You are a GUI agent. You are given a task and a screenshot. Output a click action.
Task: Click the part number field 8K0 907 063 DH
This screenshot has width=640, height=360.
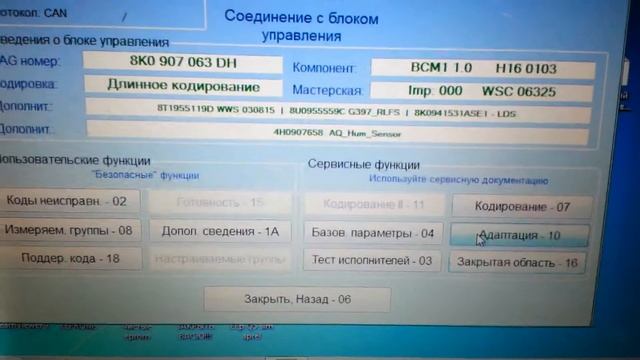(x=182, y=62)
